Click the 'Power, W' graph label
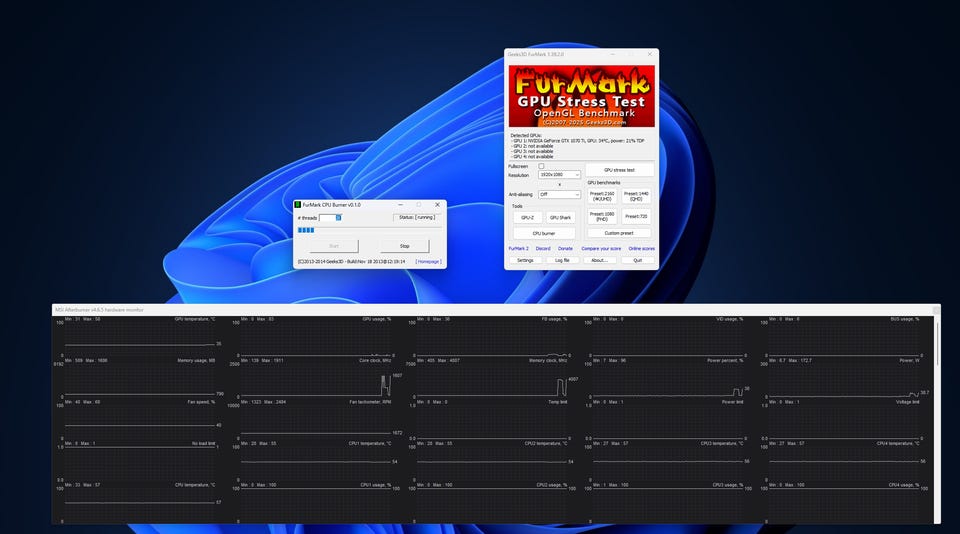 910,361
